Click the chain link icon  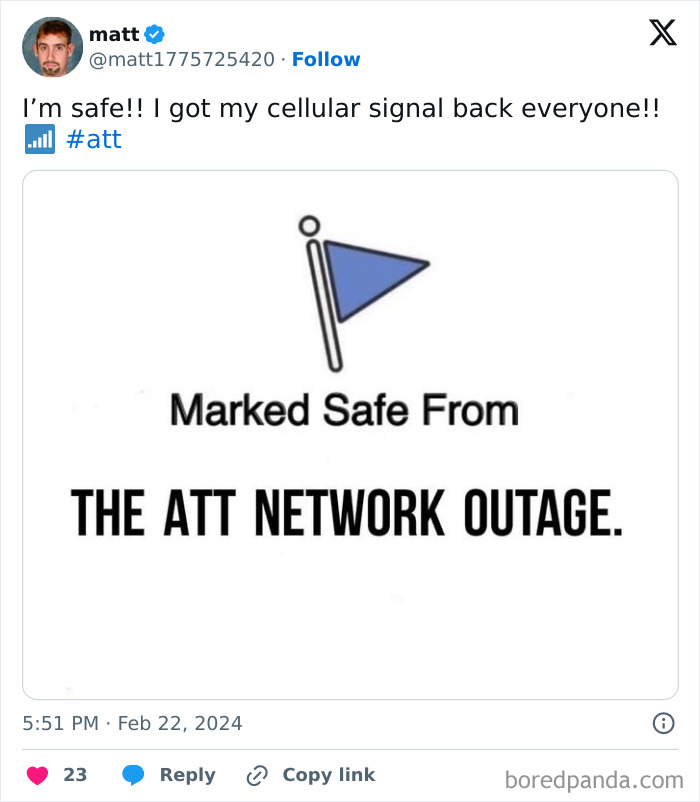coord(257,775)
